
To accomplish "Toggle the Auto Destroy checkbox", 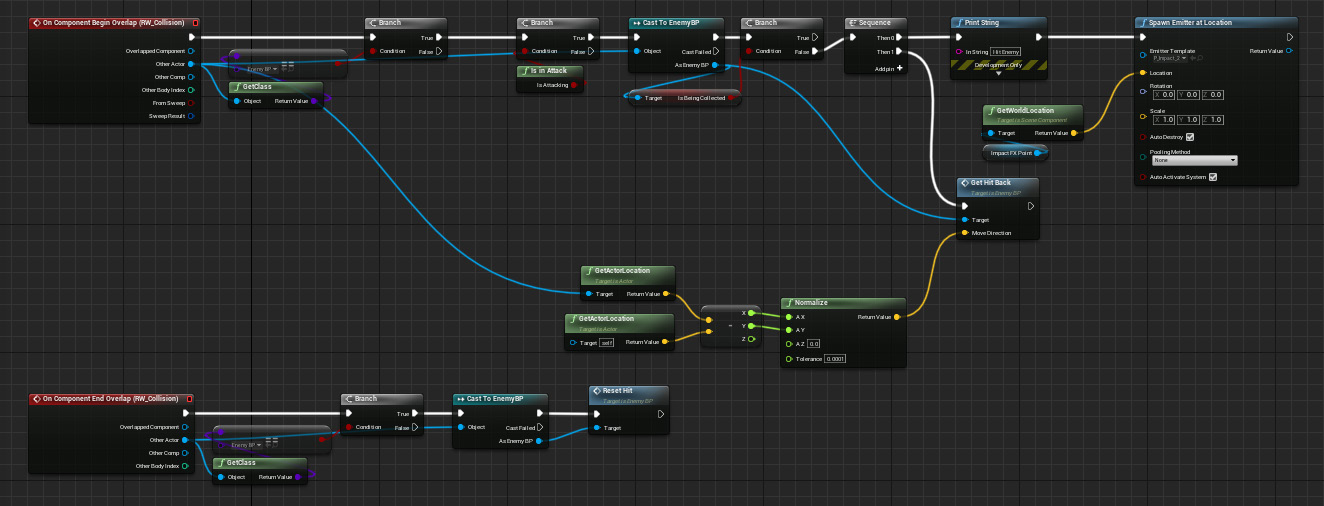I will point(1189,137).
